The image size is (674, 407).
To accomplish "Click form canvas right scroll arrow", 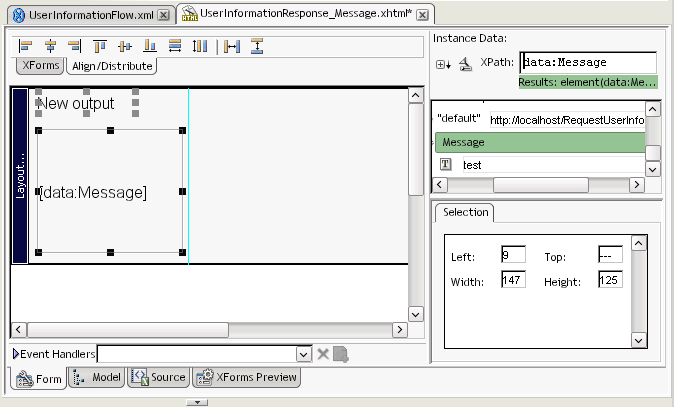I will (400, 330).
